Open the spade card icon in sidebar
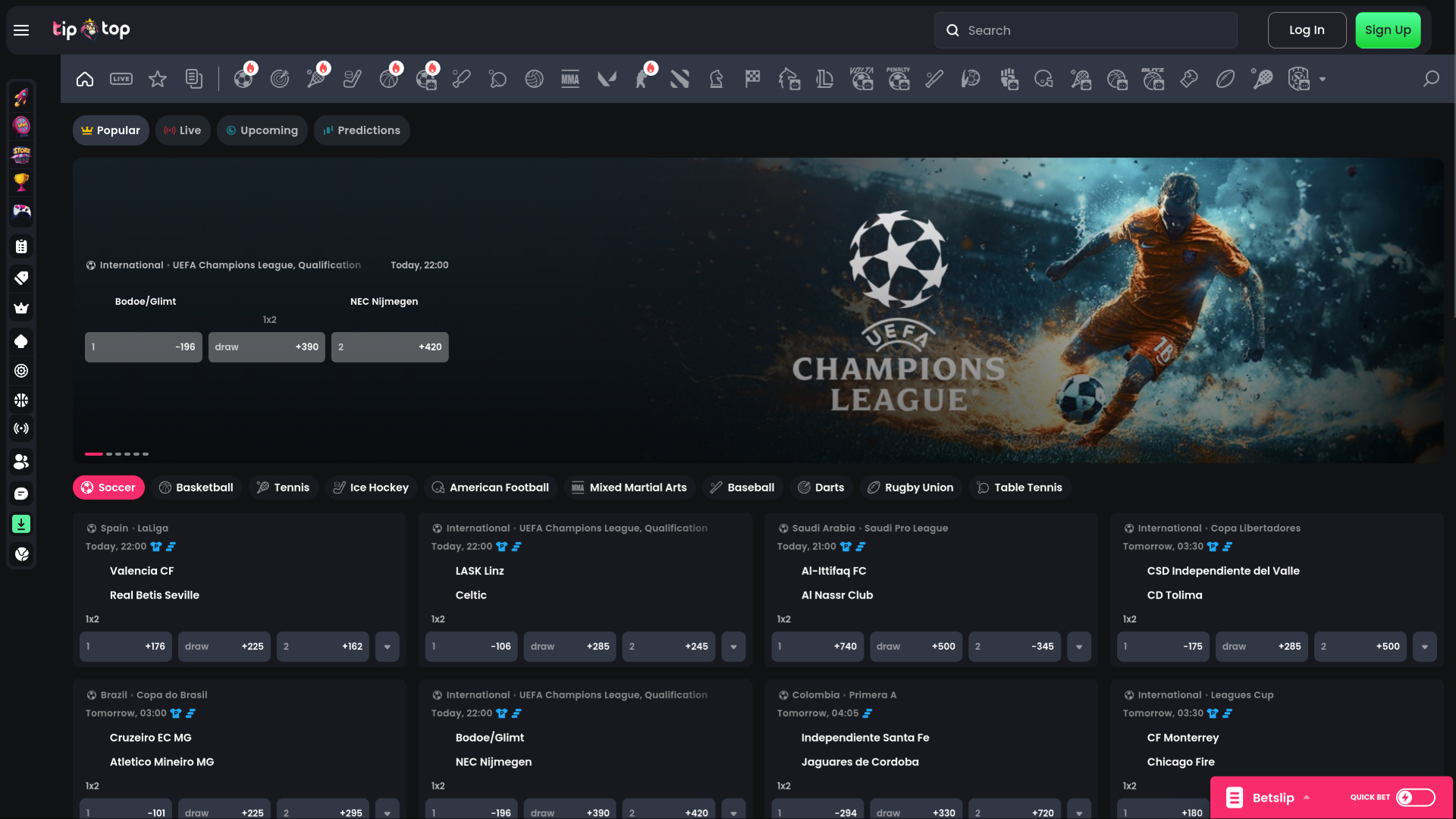Screen dimensions: 1456x819 21,341
